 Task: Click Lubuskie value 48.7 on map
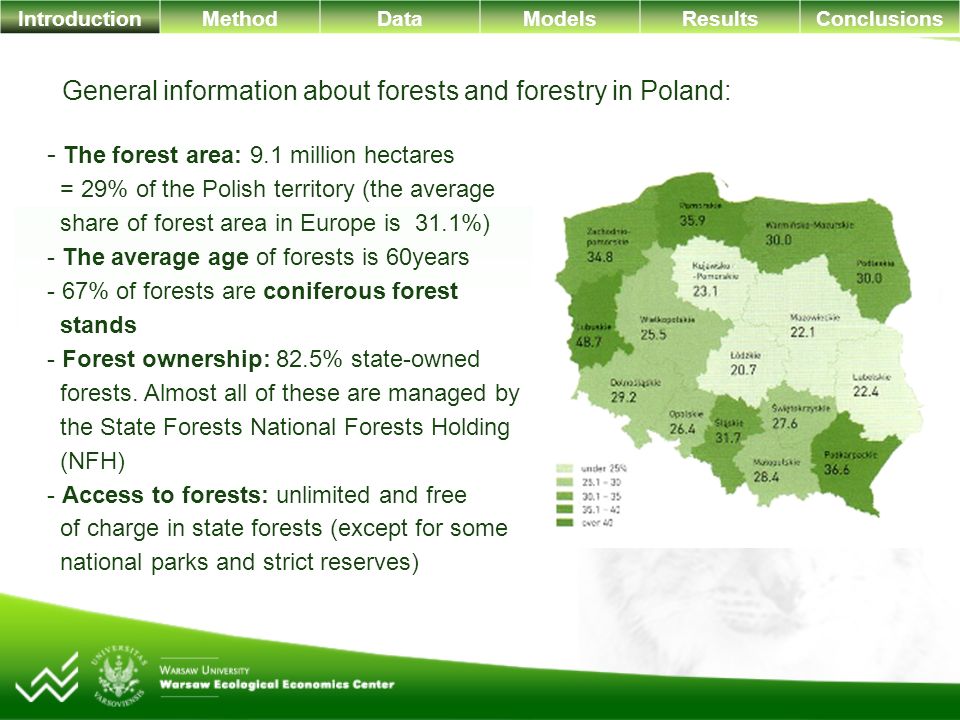tap(588, 342)
